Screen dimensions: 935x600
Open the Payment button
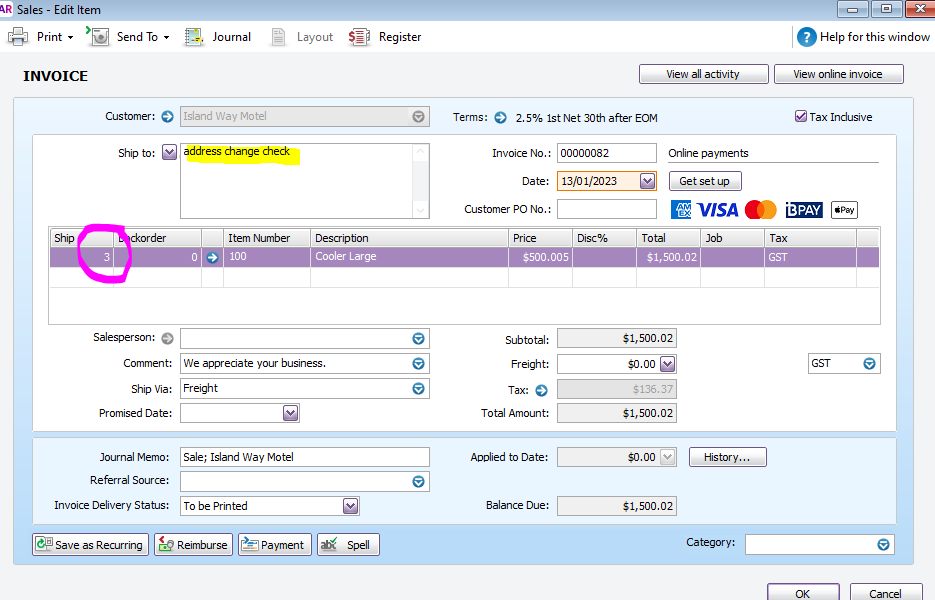(x=273, y=545)
